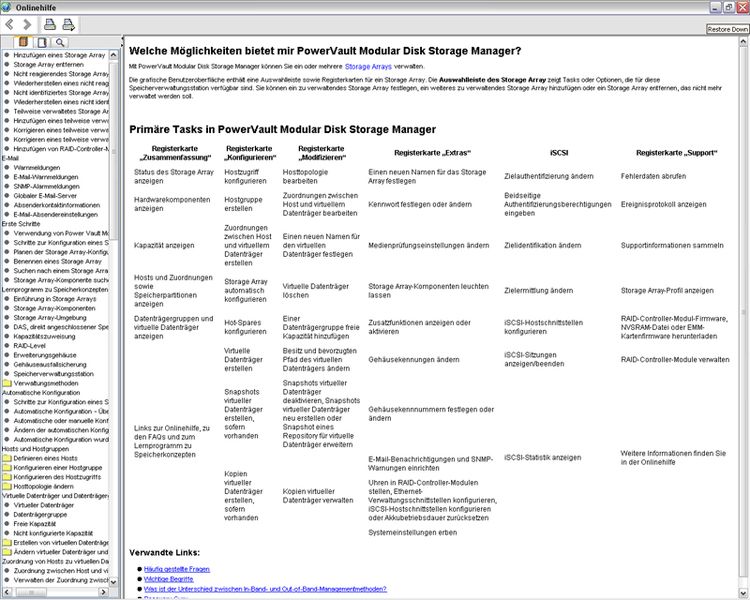The width and height of the screenshot is (750, 600).
Task: Open Einführung in Storage Arrays topic
Action: [55, 299]
